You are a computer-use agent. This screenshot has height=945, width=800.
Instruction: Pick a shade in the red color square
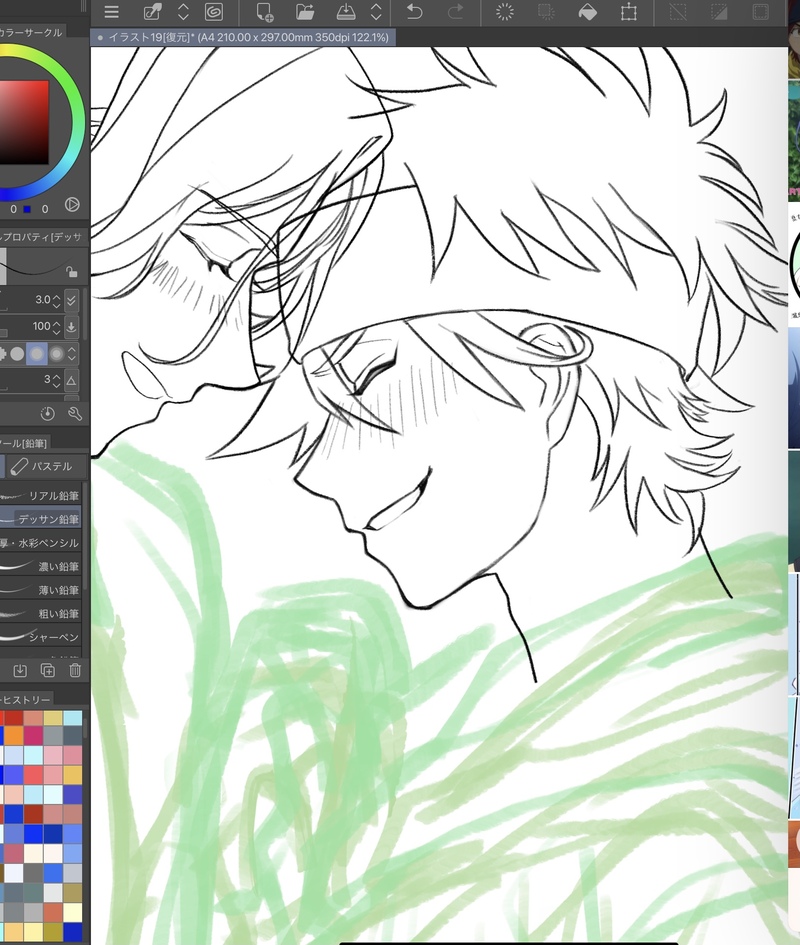tap(24, 122)
